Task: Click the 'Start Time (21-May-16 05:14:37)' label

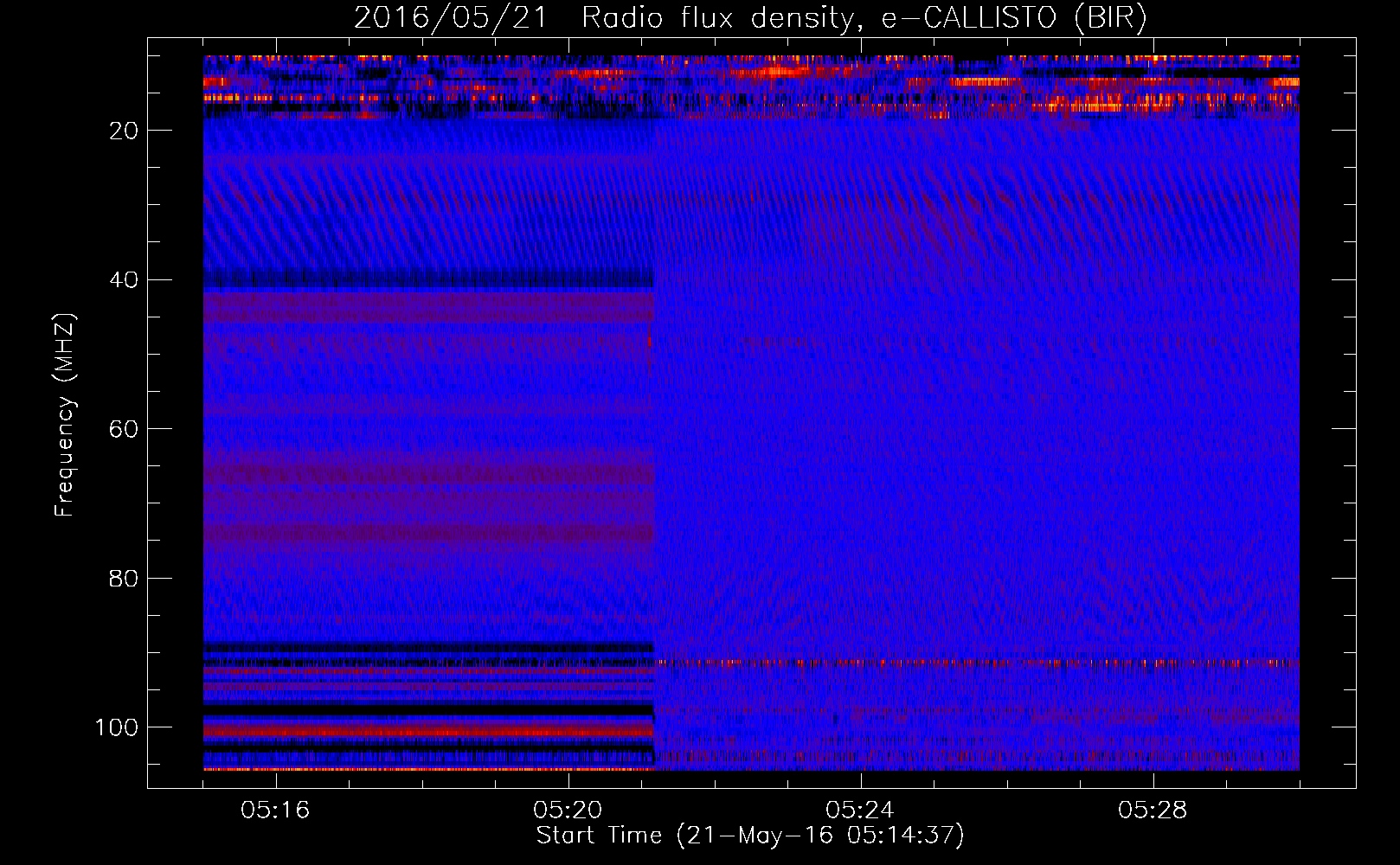Action: click(x=750, y=836)
